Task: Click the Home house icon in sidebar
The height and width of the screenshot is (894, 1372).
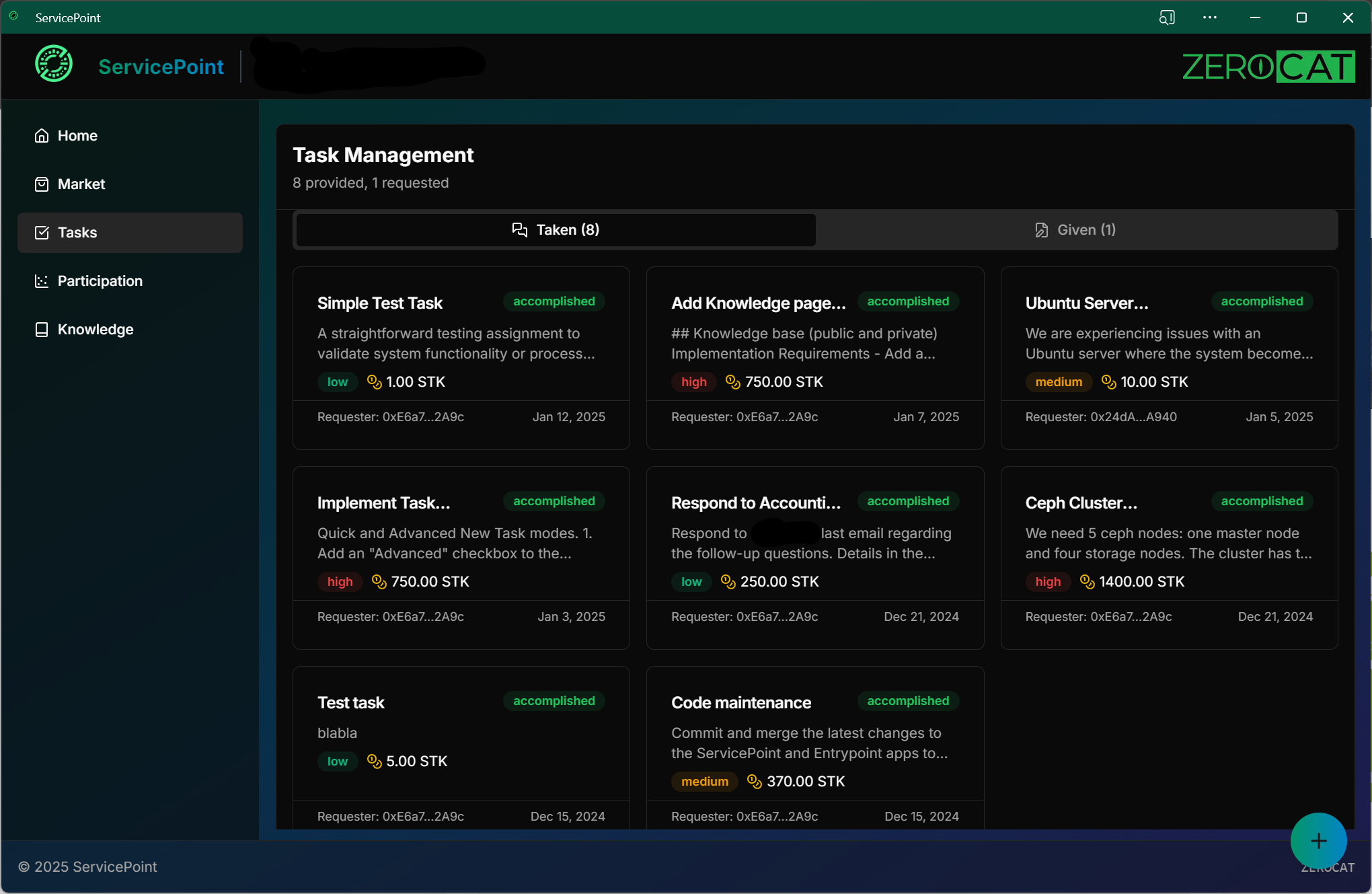Action: (42, 136)
